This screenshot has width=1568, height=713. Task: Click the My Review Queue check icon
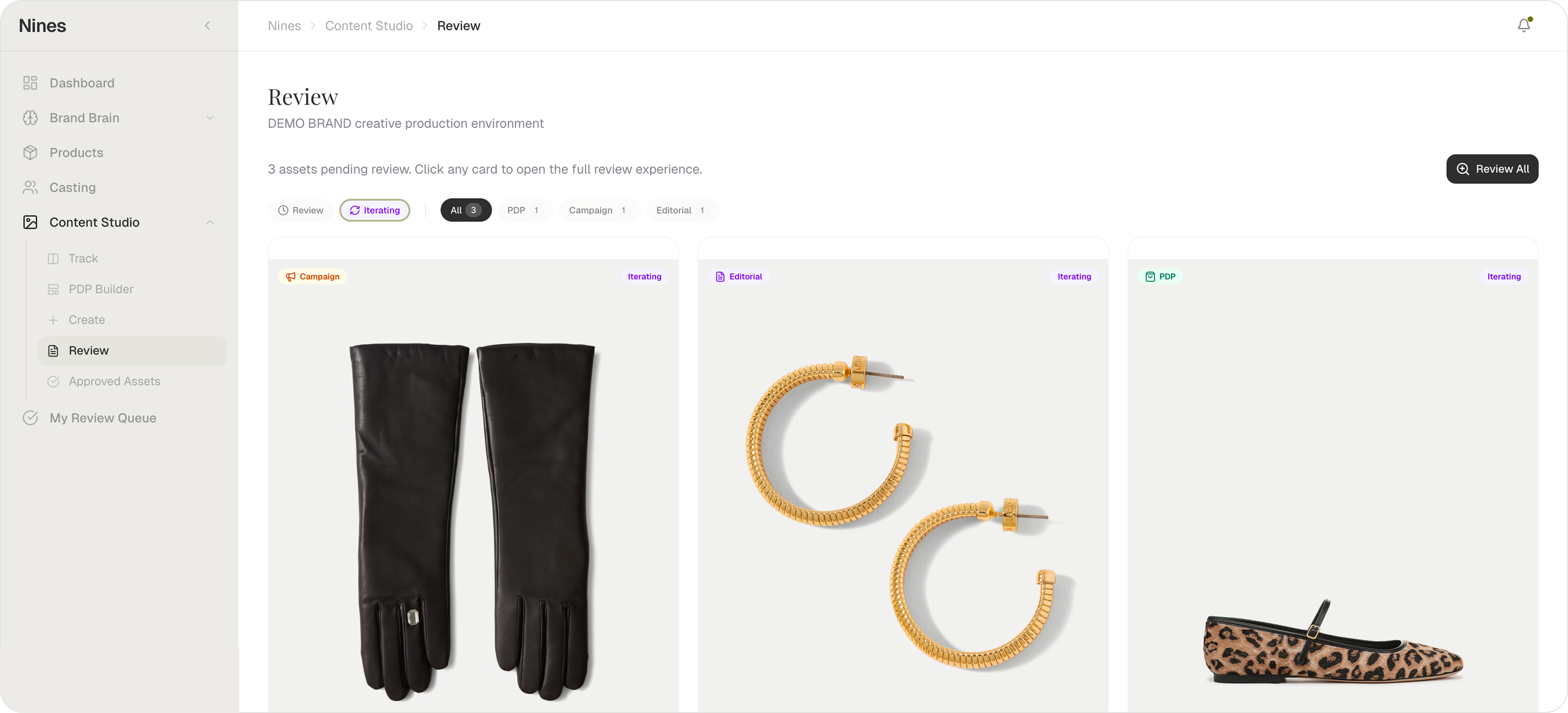click(x=30, y=418)
